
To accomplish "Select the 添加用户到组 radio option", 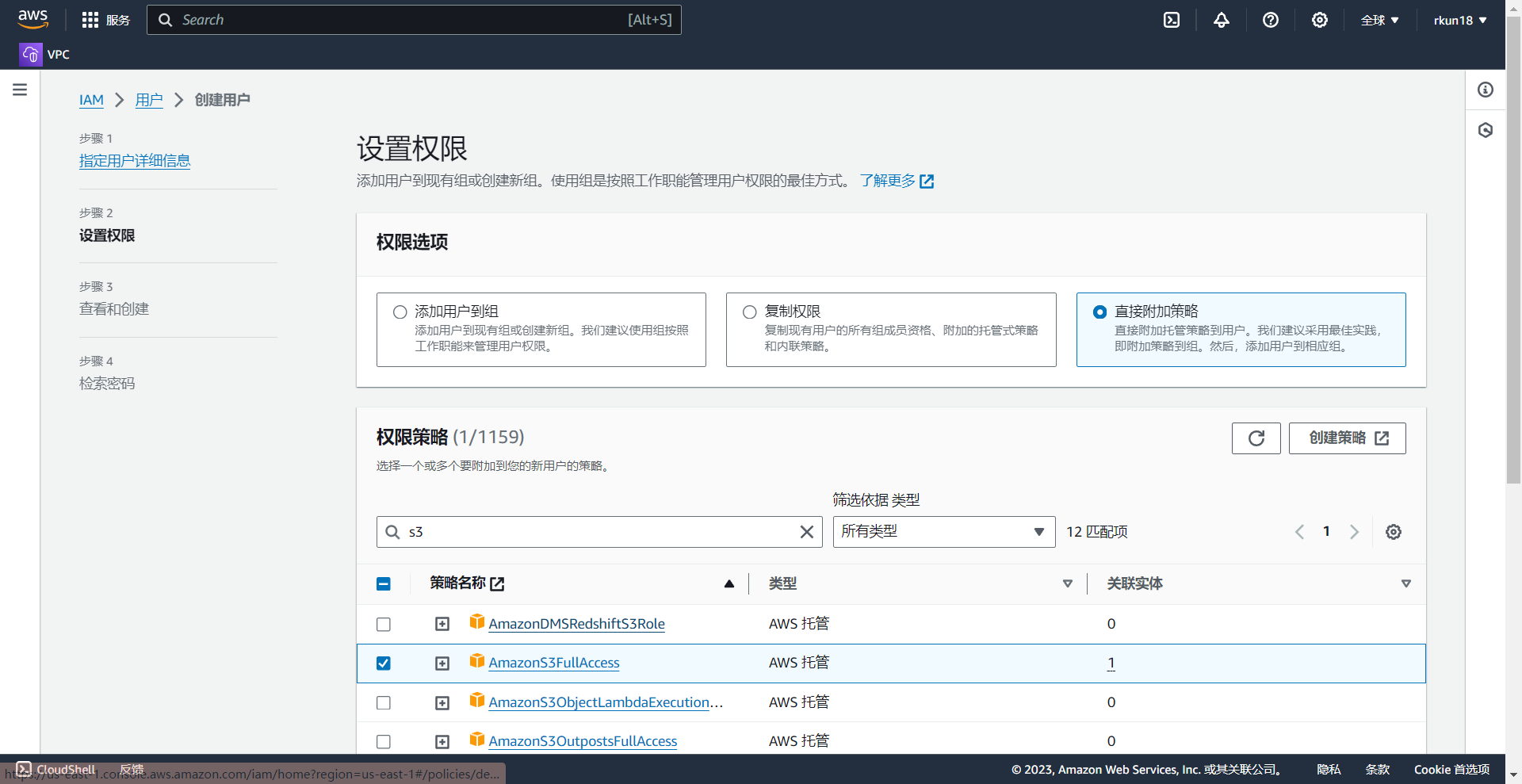I will pos(400,312).
